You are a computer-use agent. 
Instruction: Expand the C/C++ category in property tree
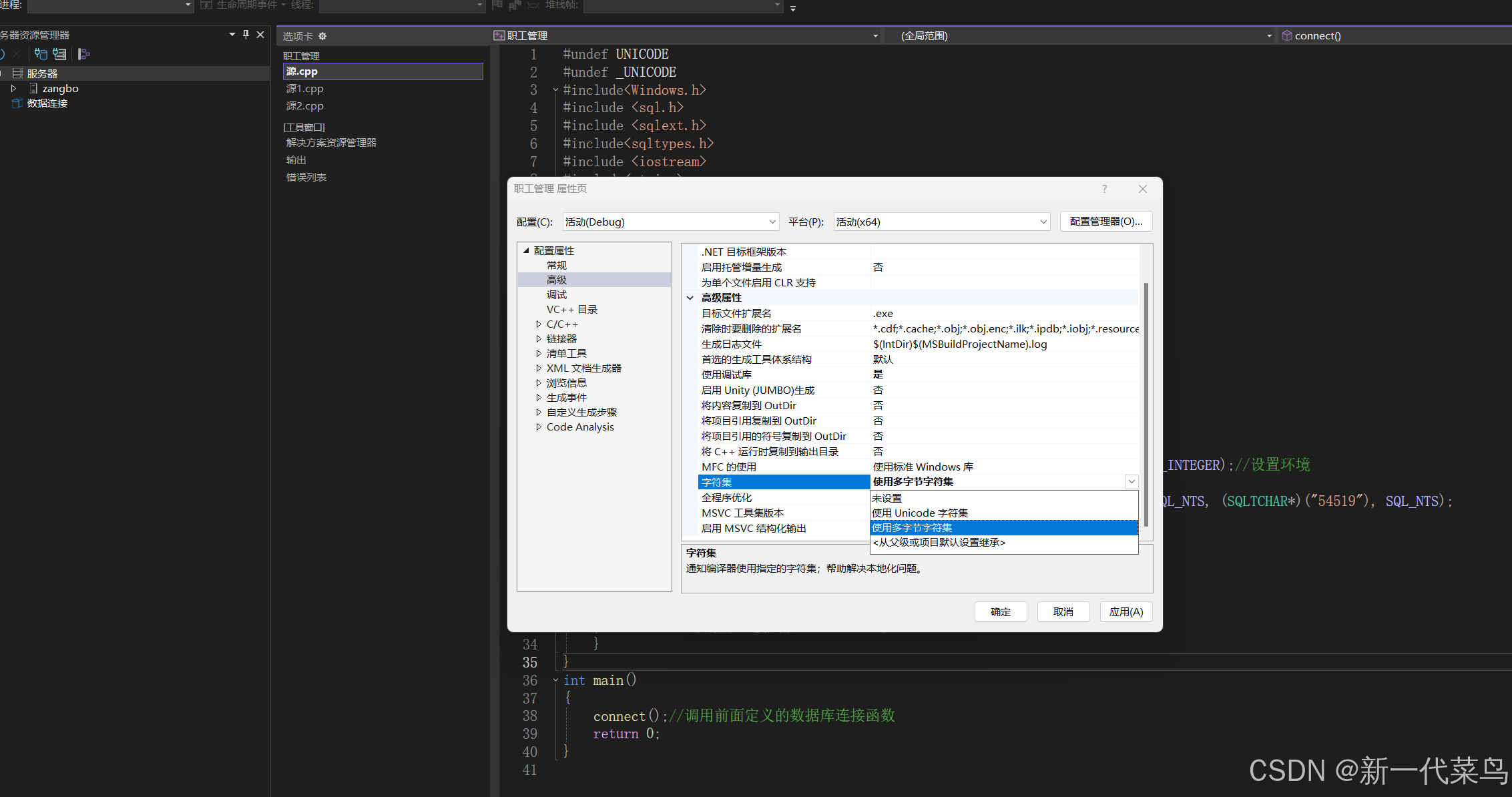point(539,324)
